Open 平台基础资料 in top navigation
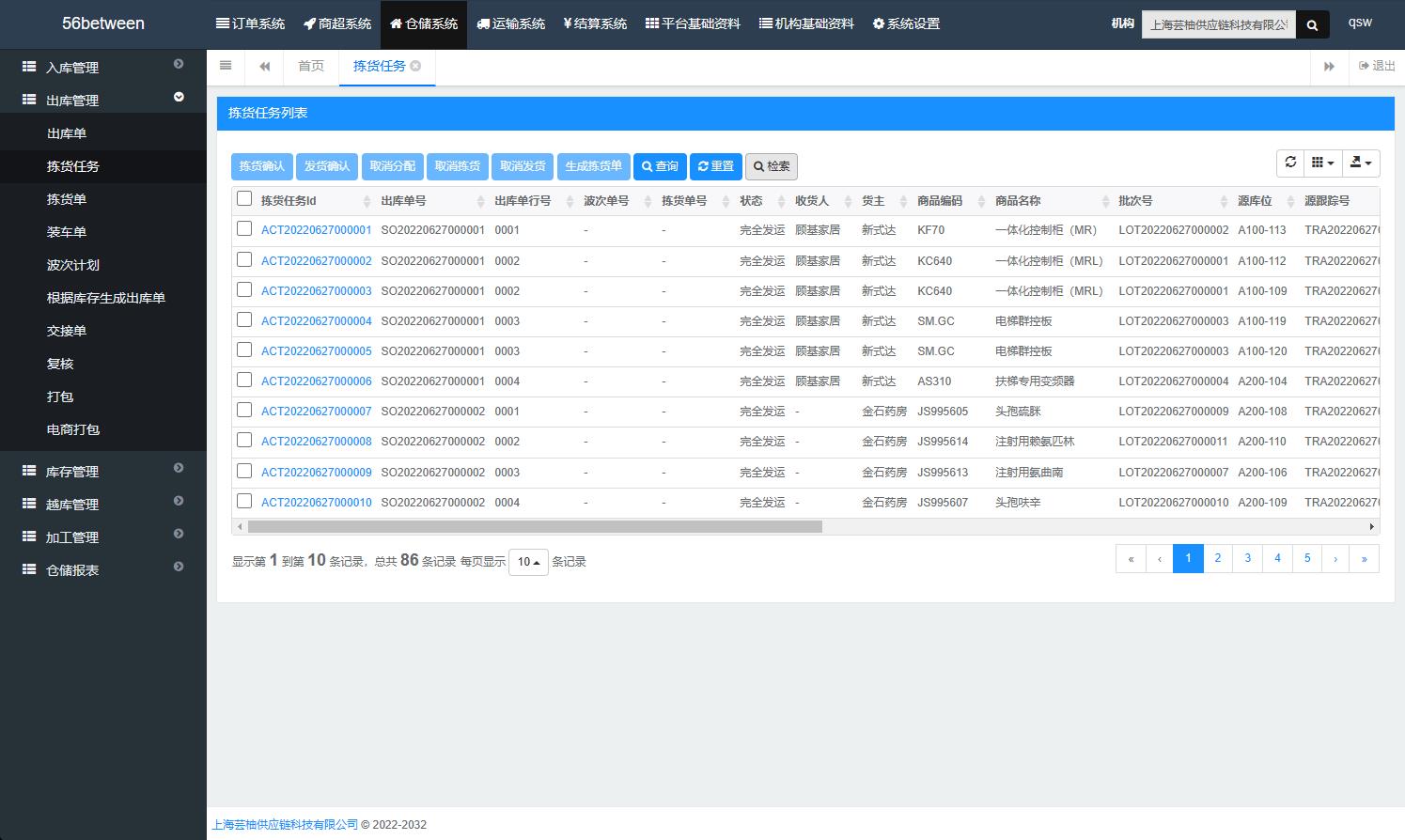The image size is (1405, 840). (x=693, y=23)
